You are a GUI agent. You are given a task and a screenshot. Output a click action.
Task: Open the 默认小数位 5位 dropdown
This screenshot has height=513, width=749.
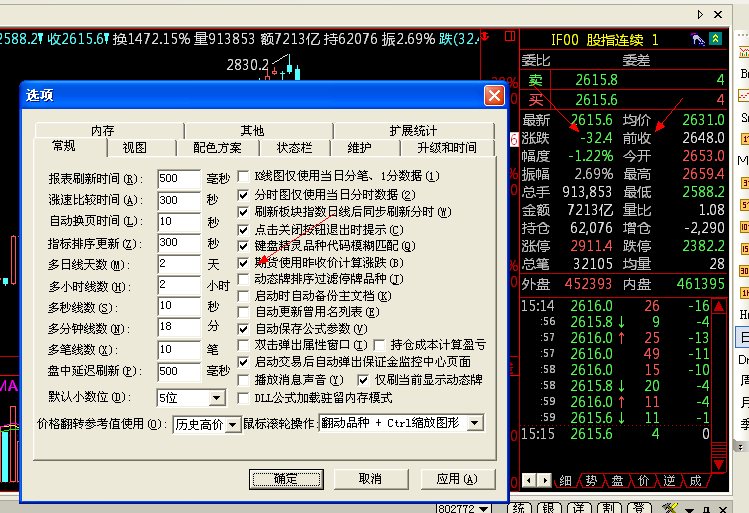tap(216, 397)
